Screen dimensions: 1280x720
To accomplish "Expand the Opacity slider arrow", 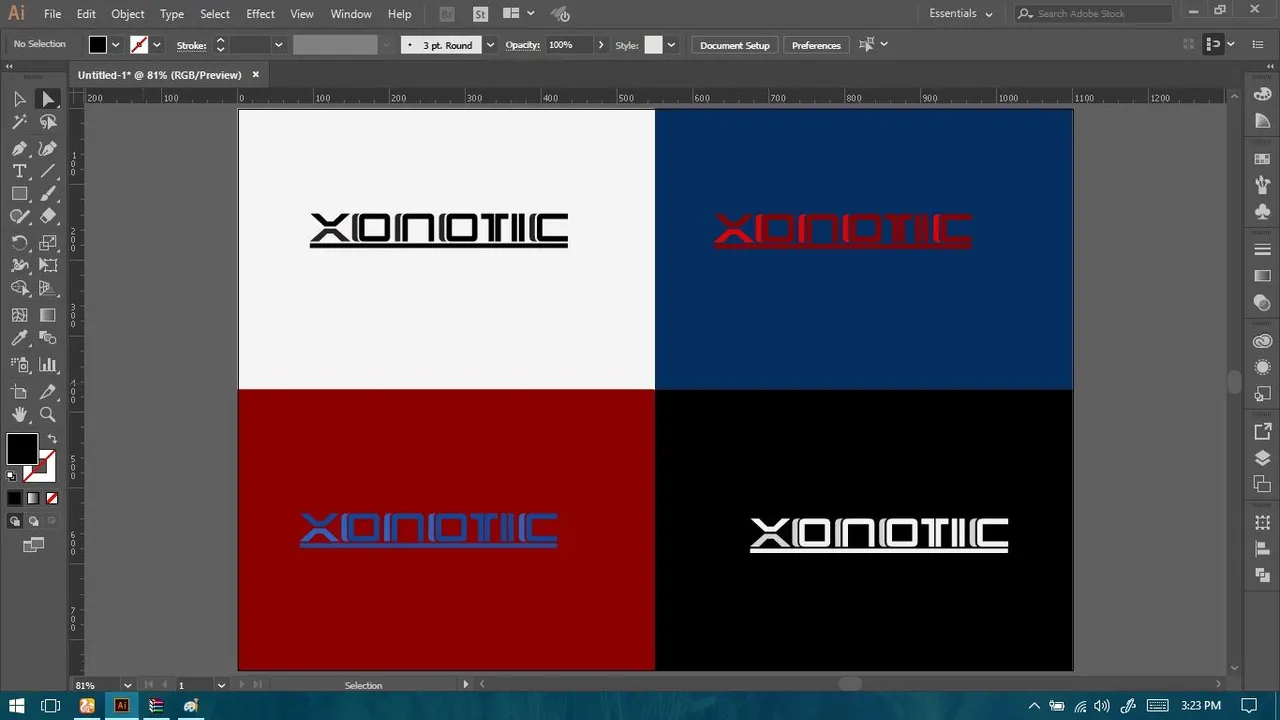I will coord(601,45).
